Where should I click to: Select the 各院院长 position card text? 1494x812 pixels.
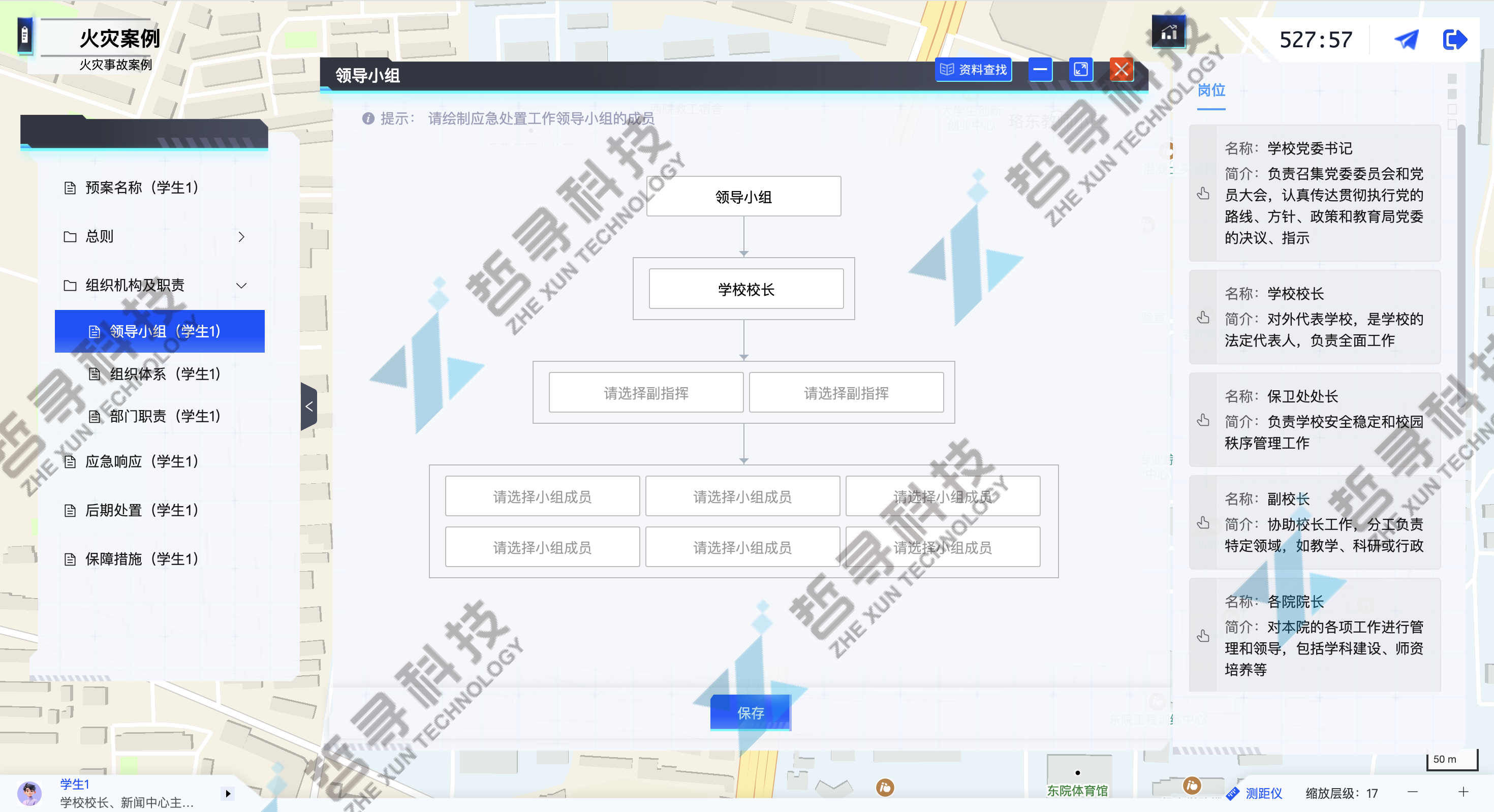tap(1323, 636)
